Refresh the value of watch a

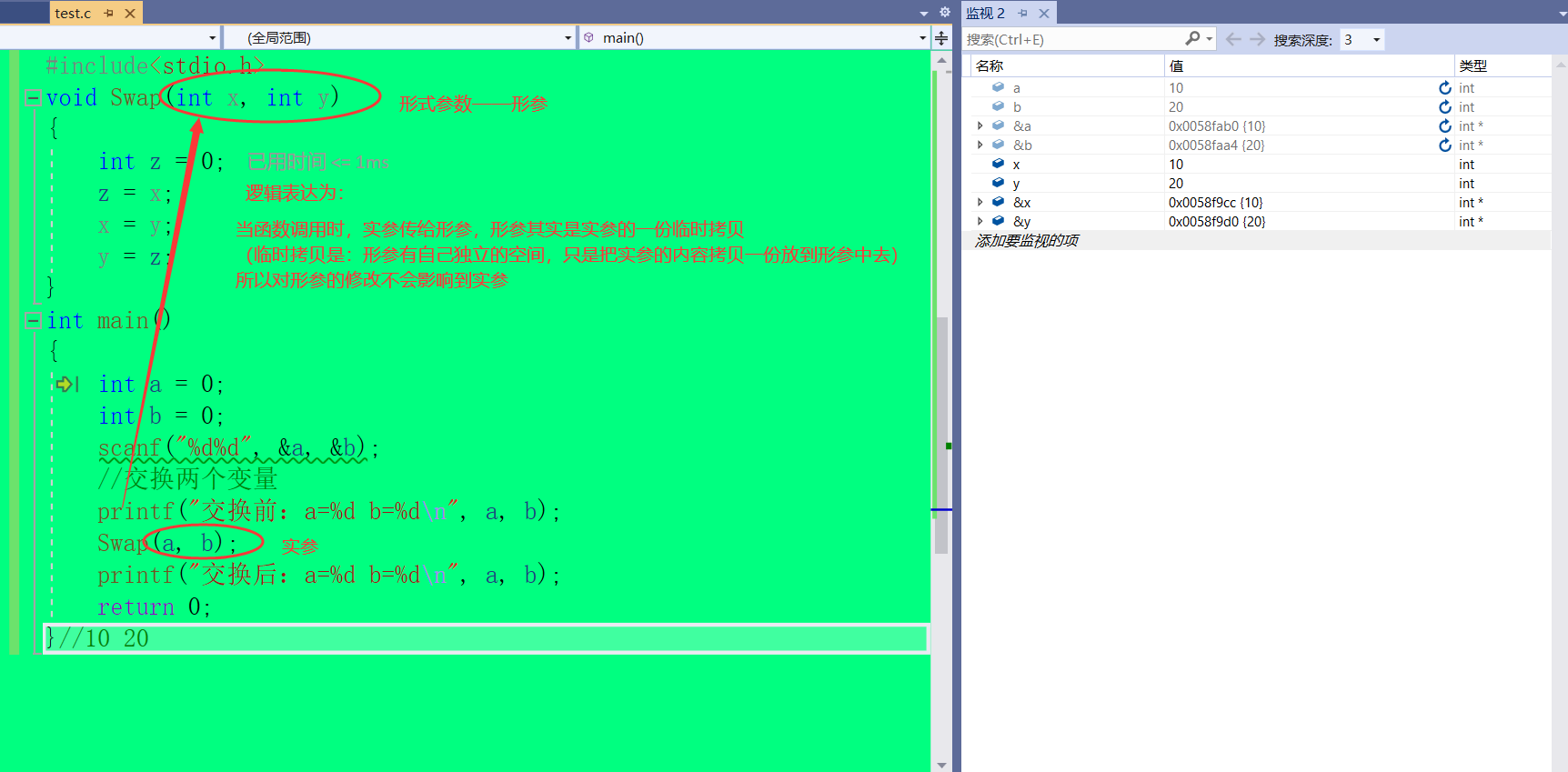(1445, 87)
